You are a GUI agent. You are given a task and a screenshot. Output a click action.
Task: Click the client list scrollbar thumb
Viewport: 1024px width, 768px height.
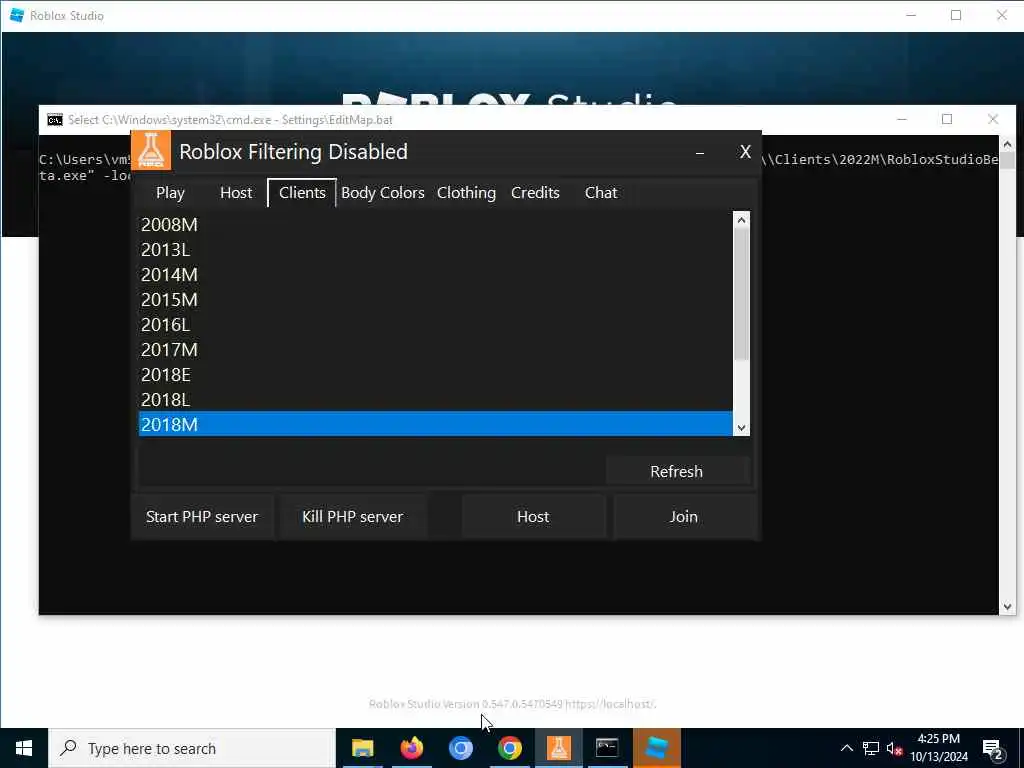[x=741, y=294]
